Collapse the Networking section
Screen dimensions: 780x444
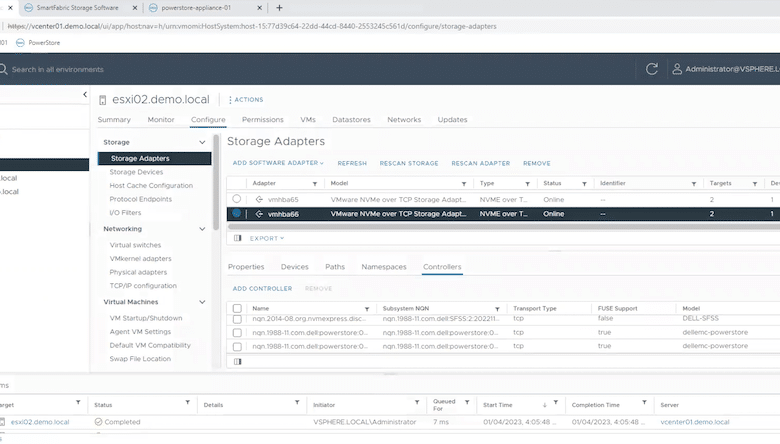[202, 229]
